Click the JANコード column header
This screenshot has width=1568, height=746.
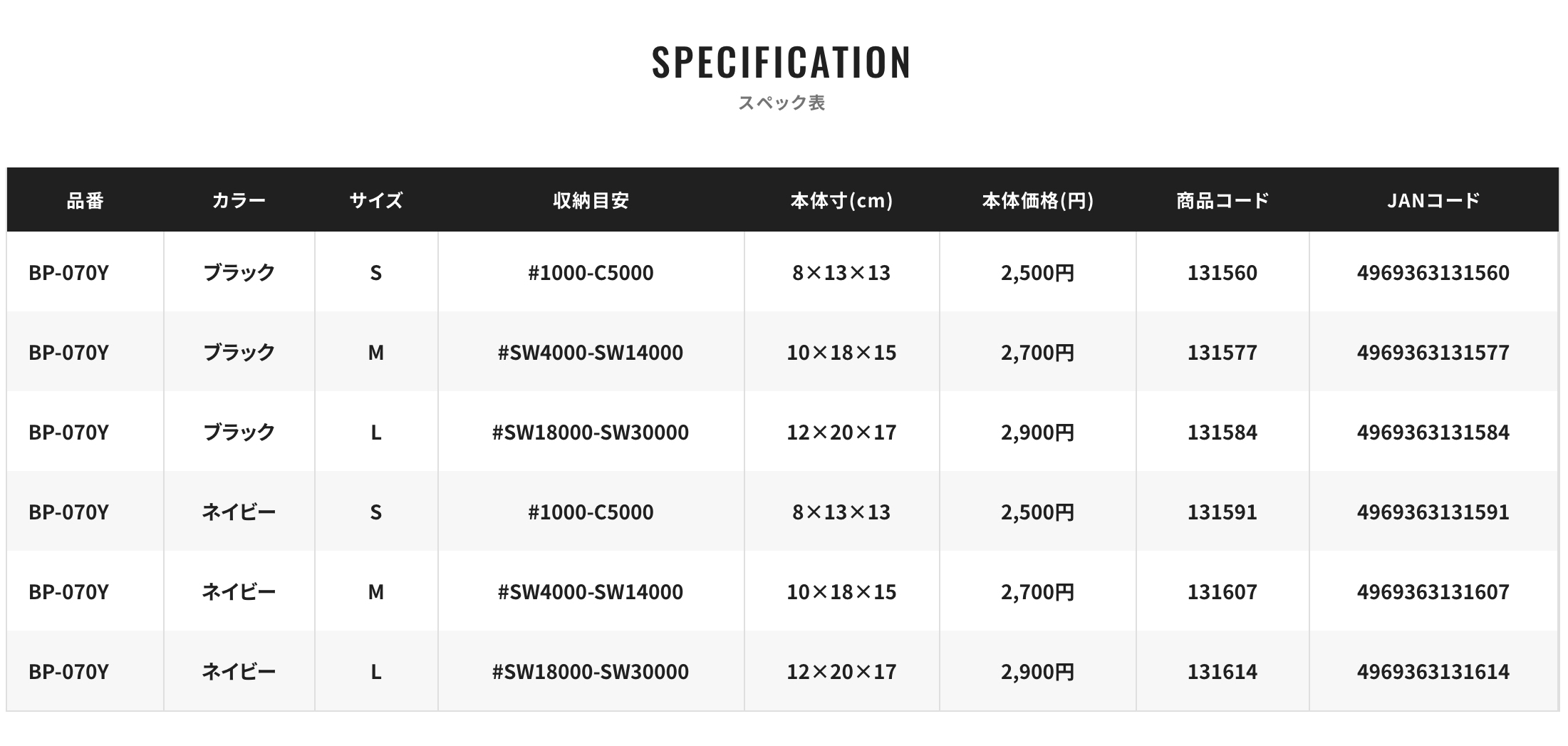pos(1433,201)
